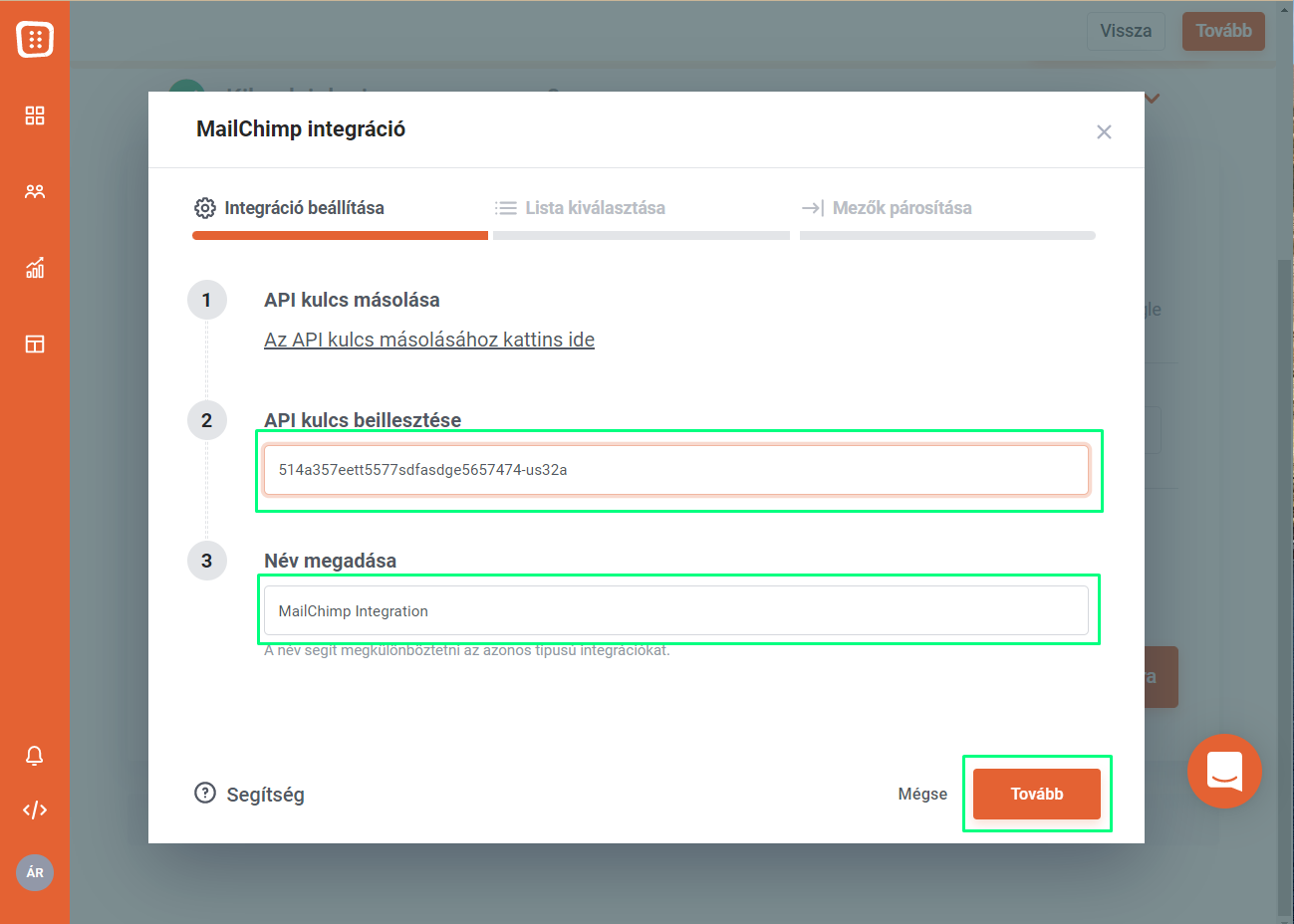The height and width of the screenshot is (924, 1294).
Task: Click the arrow icon beside Mezők párosítása
Action: tap(813, 208)
